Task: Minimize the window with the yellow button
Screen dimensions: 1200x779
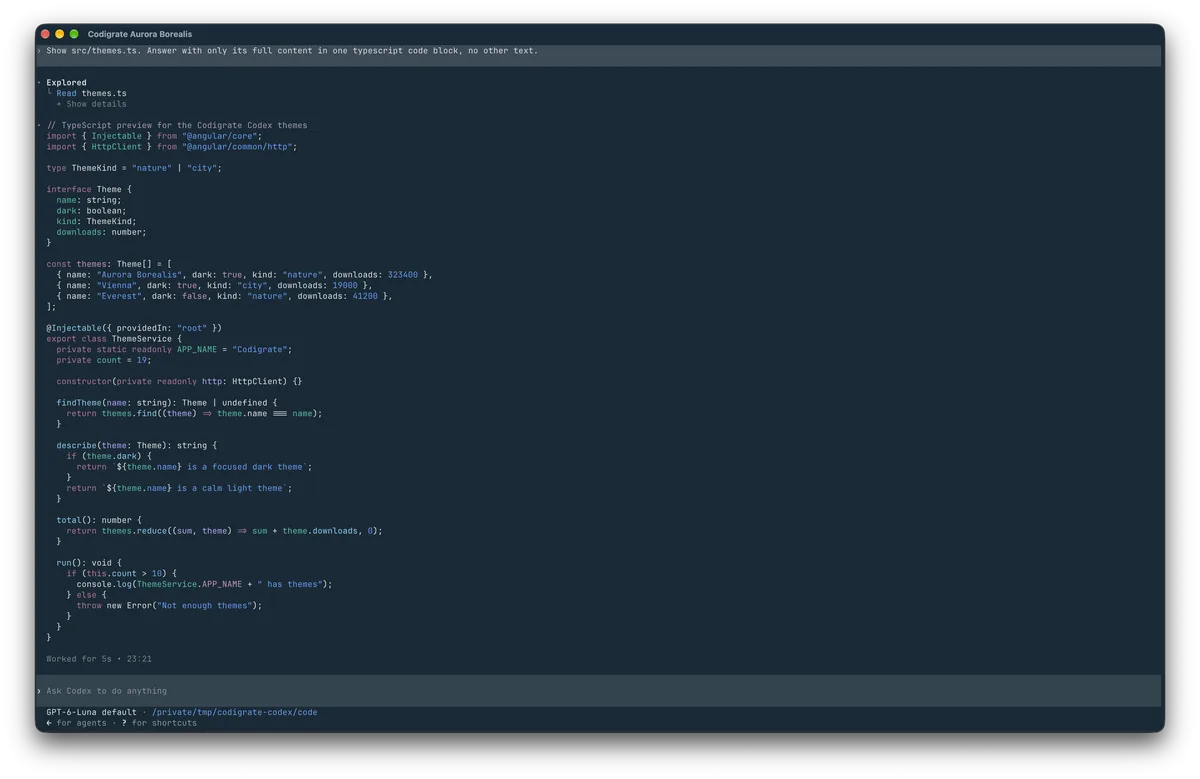Action: pyautogui.click(x=59, y=34)
